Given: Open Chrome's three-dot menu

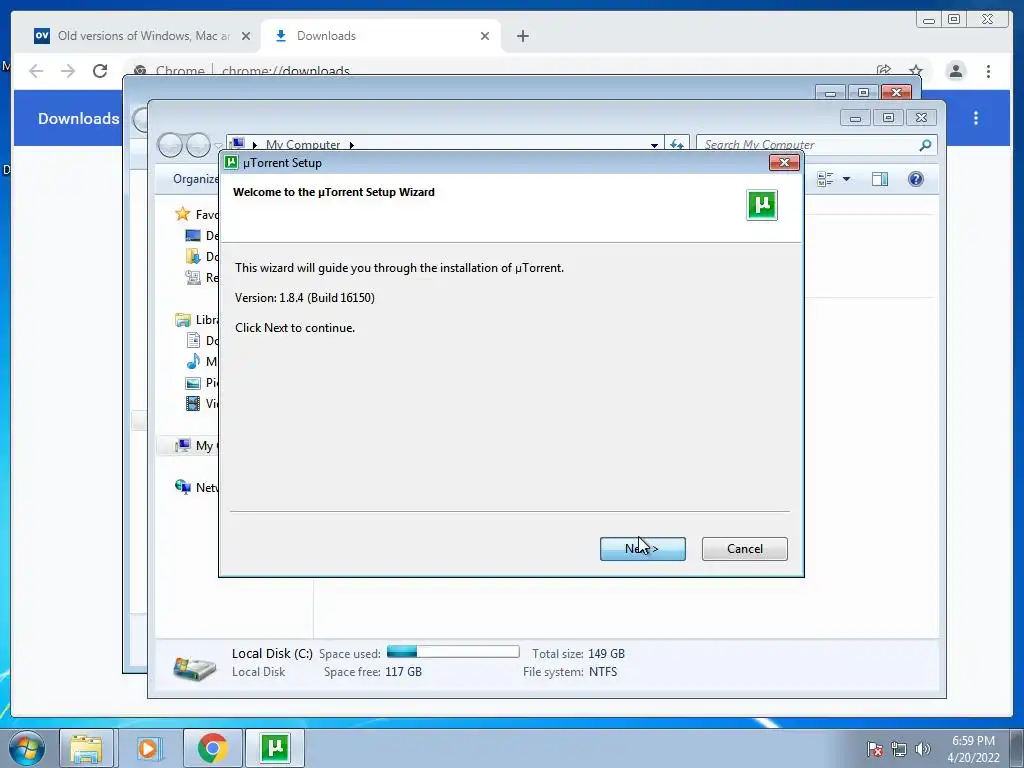Looking at the screenshot, I should pos(988,71).
